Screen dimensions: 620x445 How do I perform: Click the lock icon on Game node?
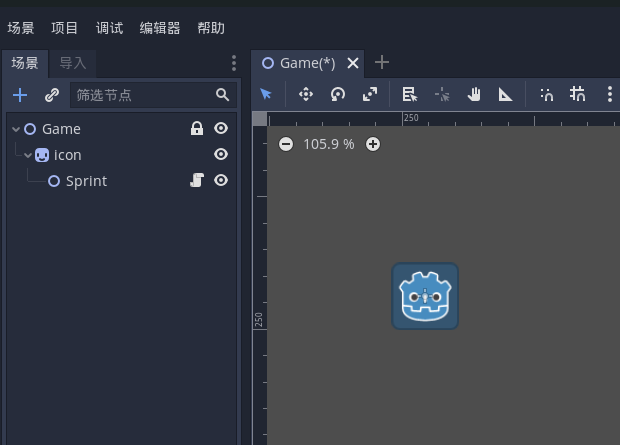(197, 129)
